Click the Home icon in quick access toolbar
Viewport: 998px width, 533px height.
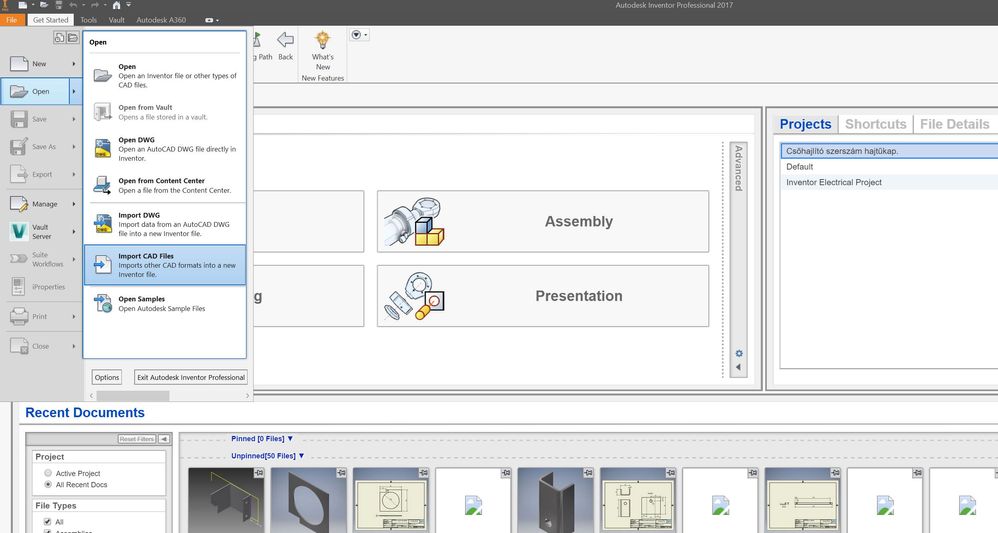coord(116,5)
